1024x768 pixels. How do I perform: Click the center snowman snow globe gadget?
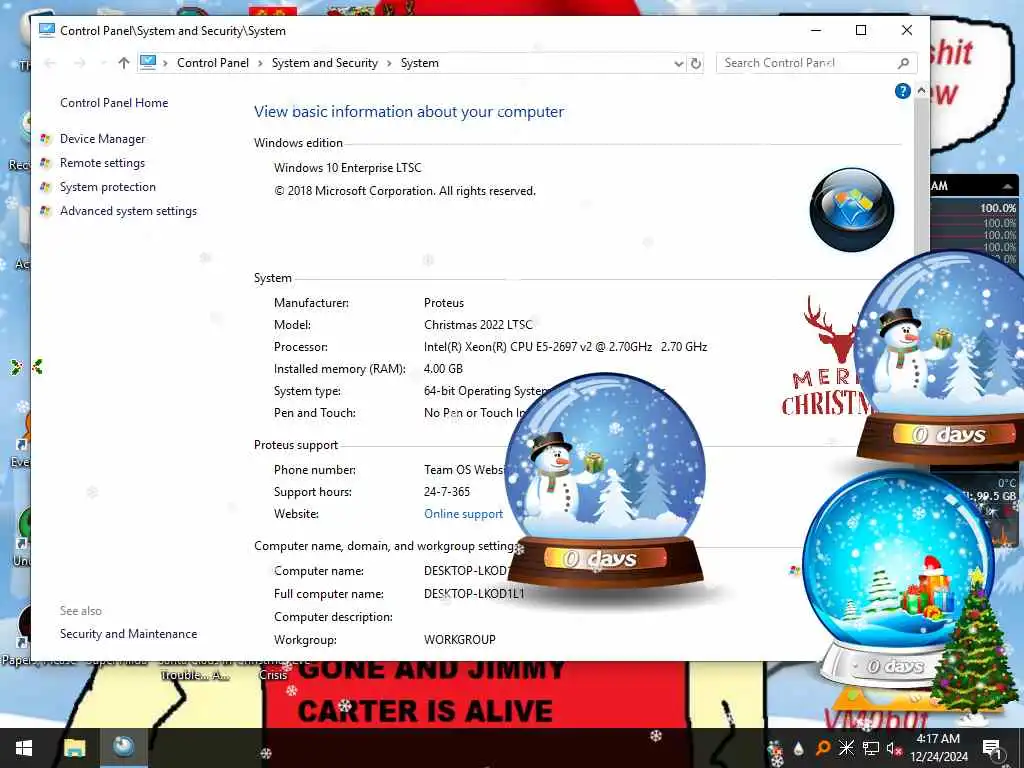[606, 480]
